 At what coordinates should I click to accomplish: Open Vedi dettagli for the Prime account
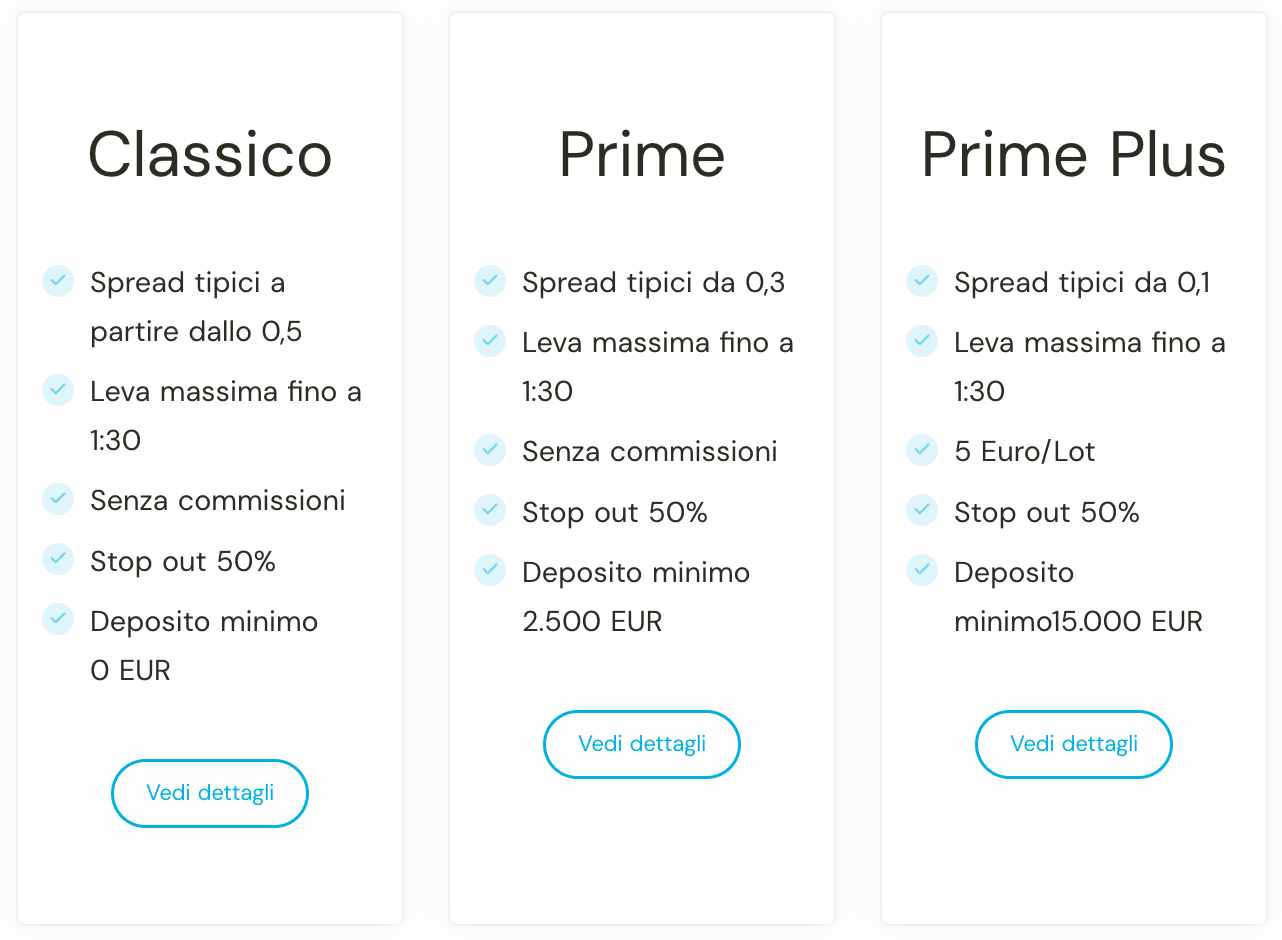click(x=642, y=744)
